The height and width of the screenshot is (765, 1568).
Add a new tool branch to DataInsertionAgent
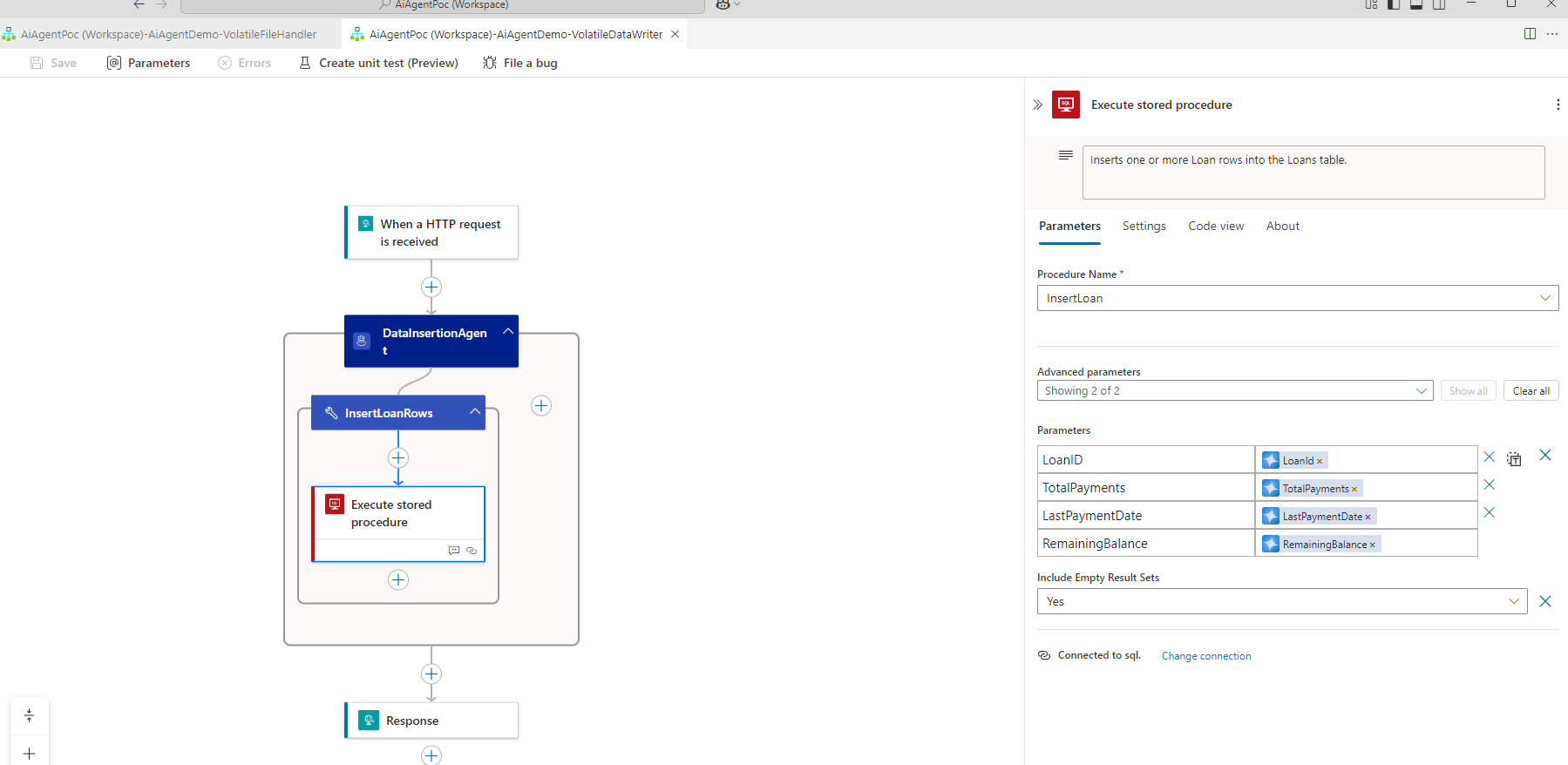tap(541, 406)
